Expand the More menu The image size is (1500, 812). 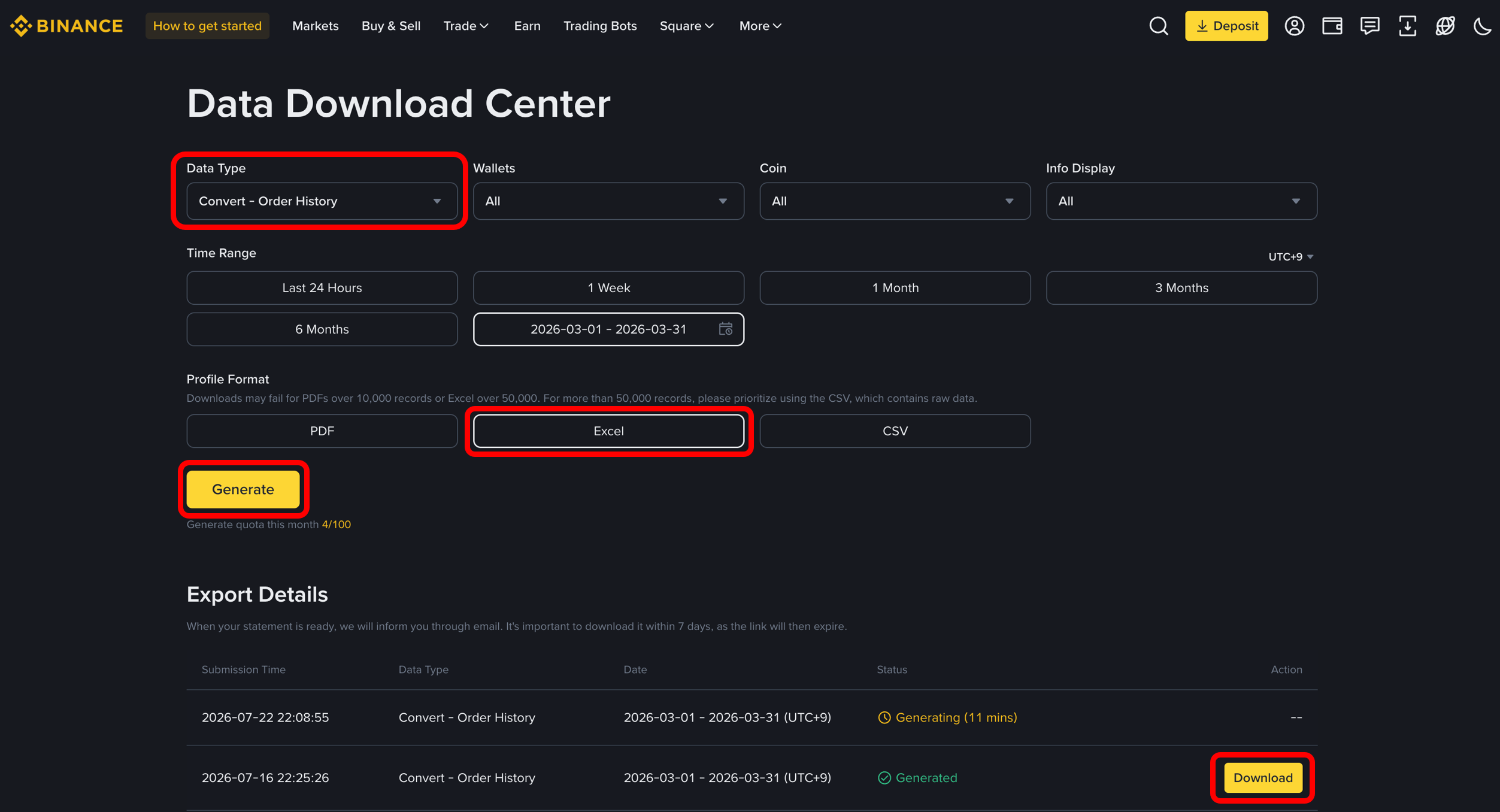click(760, 26)
